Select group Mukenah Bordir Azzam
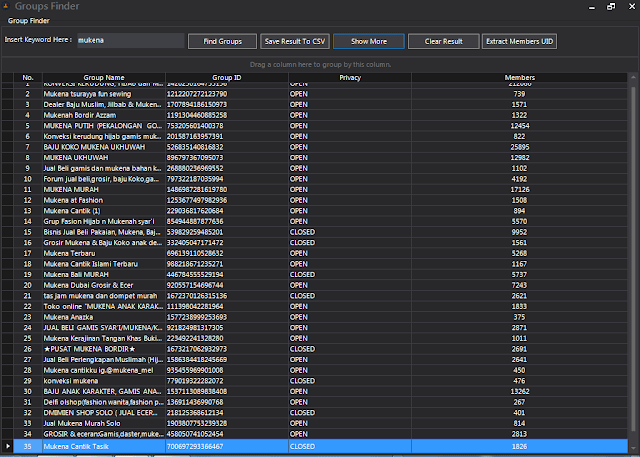Screen dimensions: 640x457 click(80, 115)
